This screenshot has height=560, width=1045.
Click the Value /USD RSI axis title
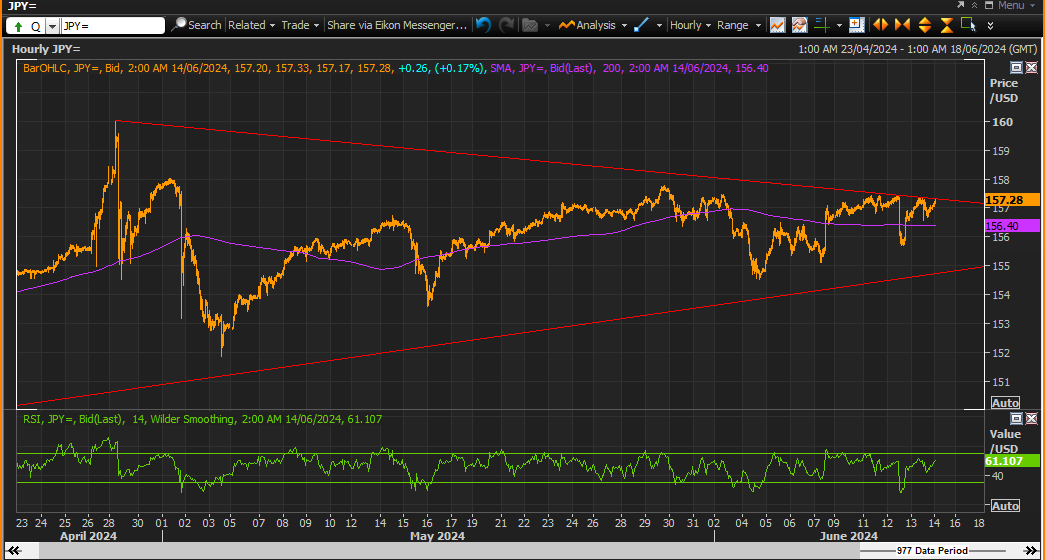coord(1004,440)
